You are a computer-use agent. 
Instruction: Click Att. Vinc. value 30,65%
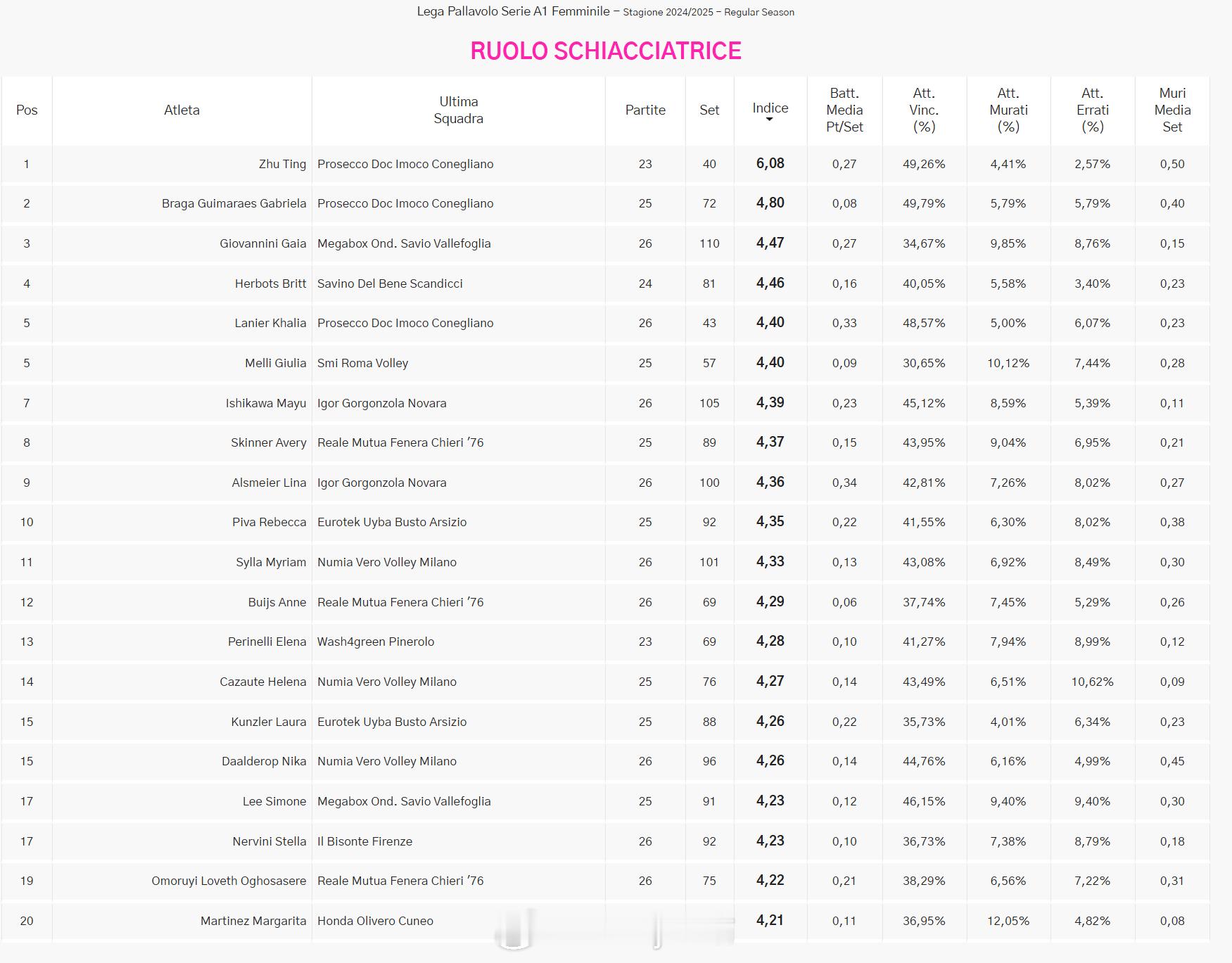click(924, 363)
